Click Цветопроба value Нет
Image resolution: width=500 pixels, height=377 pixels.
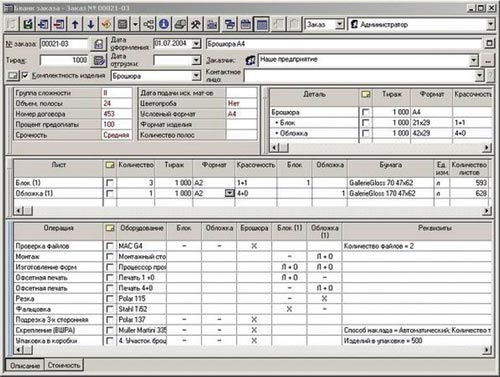pyautogui.click(x=241, y=104)
